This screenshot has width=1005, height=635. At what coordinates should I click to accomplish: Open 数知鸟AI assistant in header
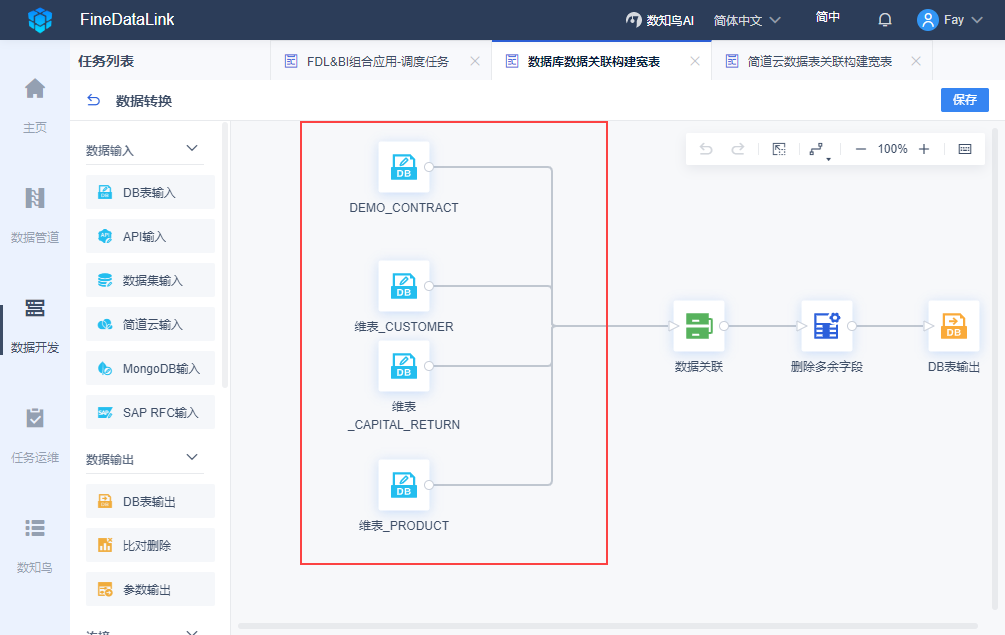click(660, 20)
